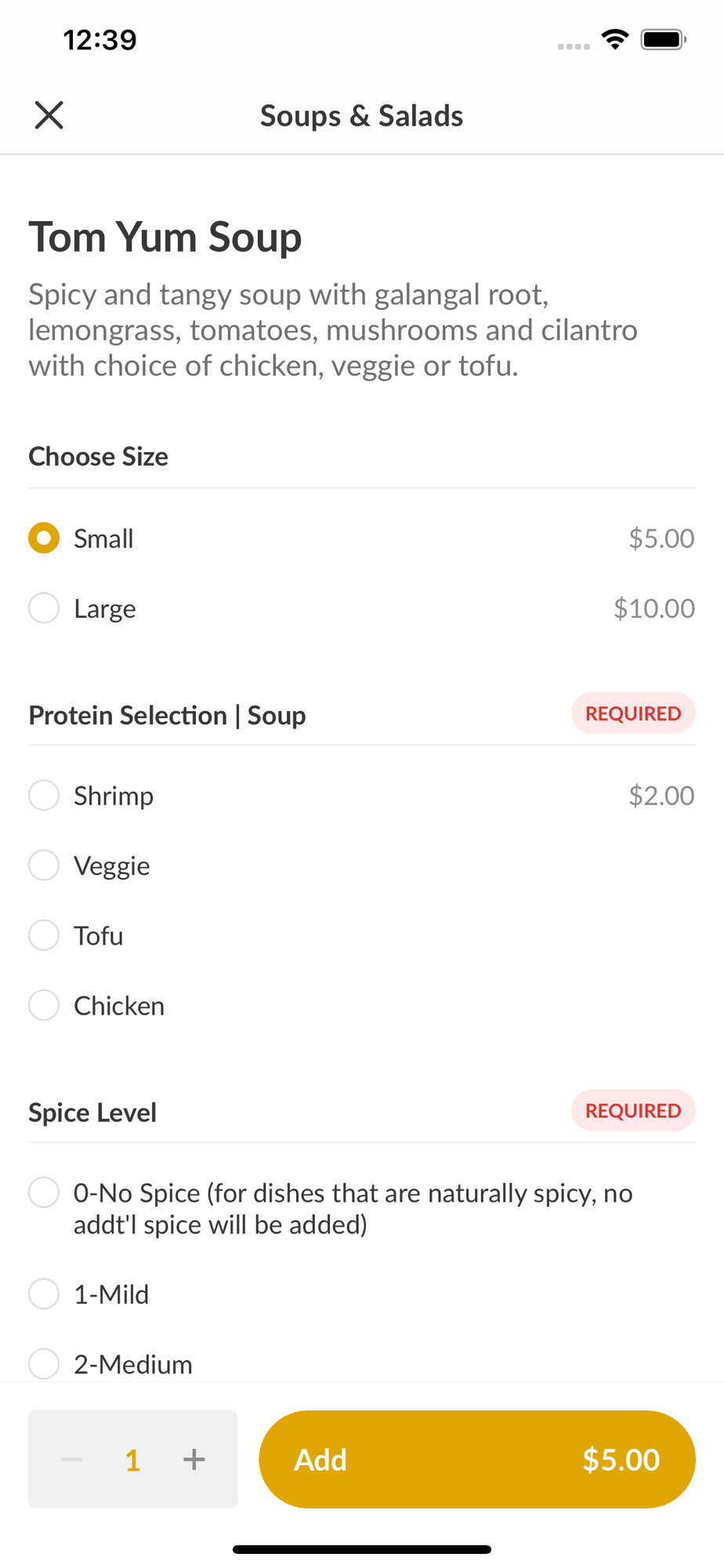
Task: Select the Small size option
Action: point(361,539)
